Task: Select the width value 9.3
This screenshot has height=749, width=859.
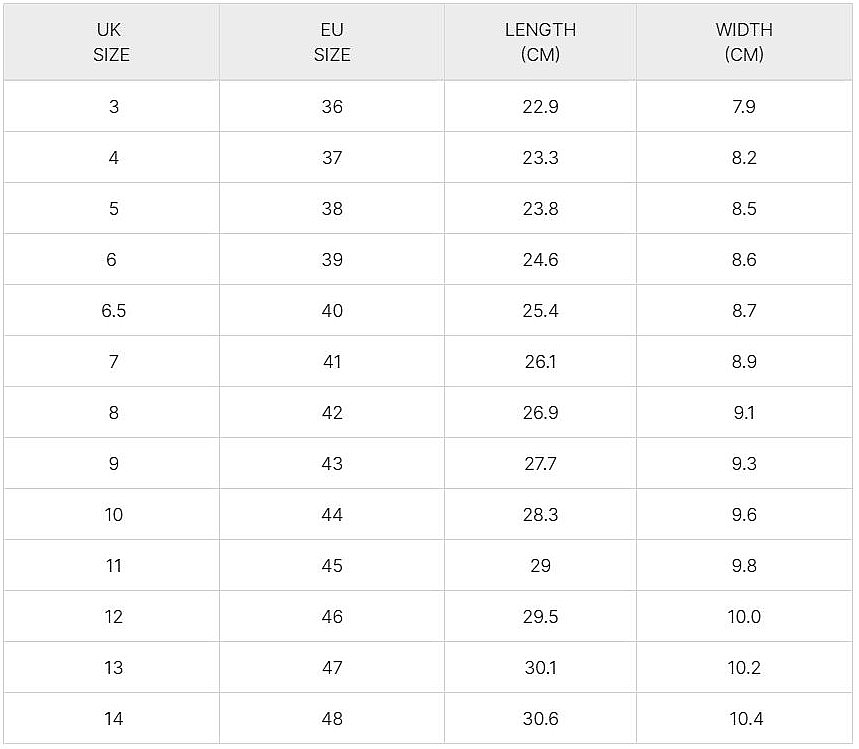Action: [744, 464]
